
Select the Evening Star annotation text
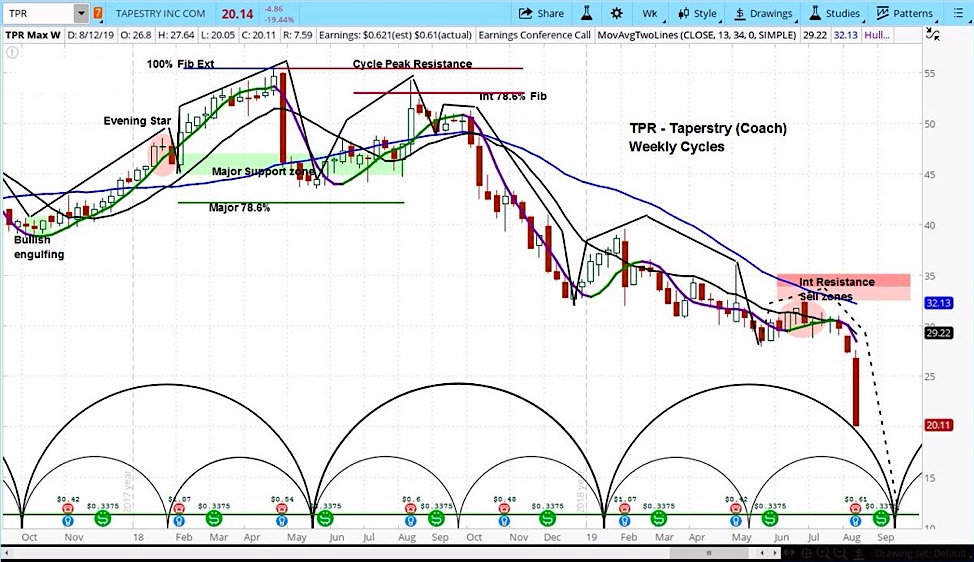[x=137, y=121]
